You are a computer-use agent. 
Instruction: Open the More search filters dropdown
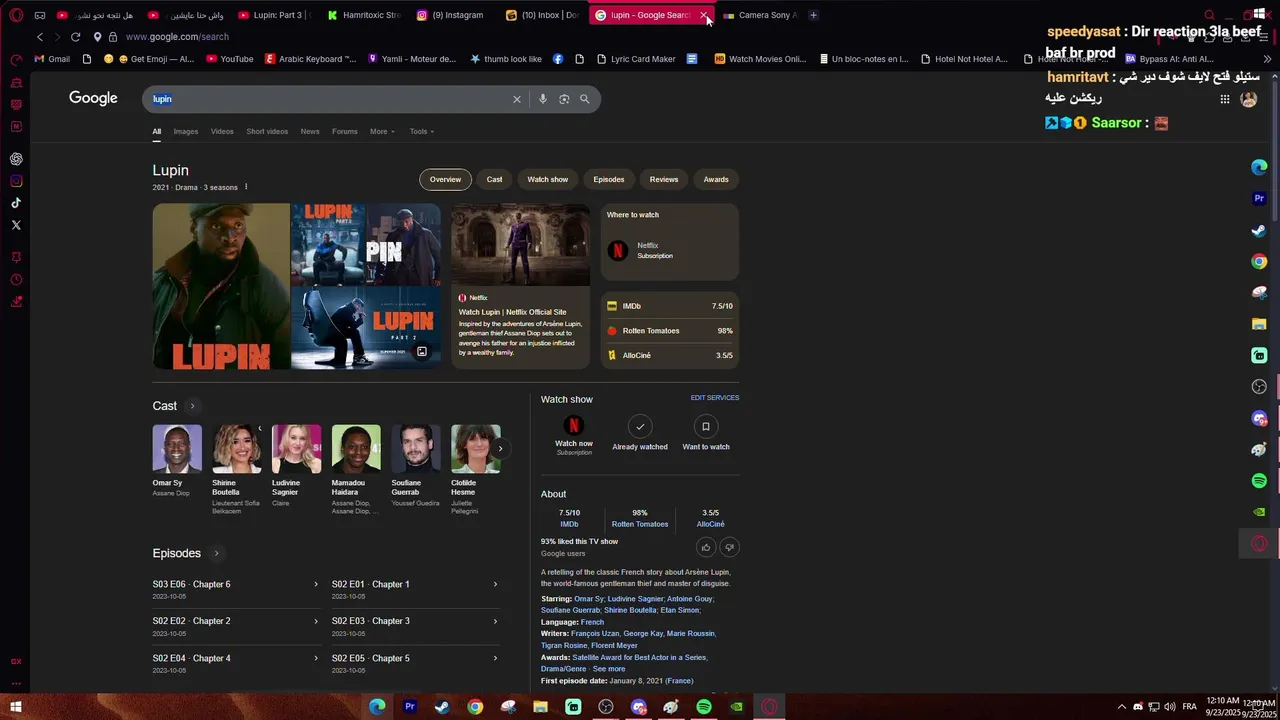(x=382, y=131)
